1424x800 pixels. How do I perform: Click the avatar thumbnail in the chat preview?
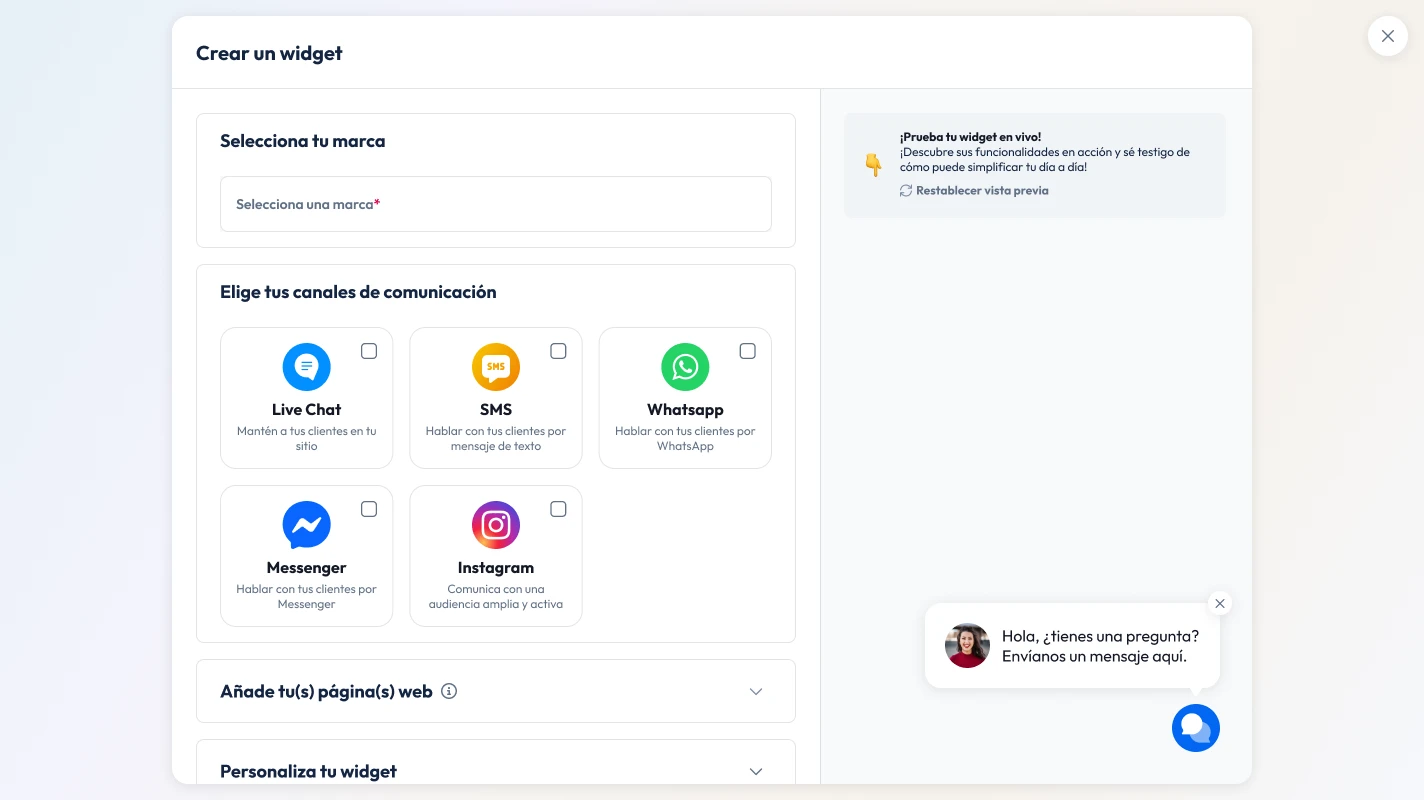click(x=967, y=645)
